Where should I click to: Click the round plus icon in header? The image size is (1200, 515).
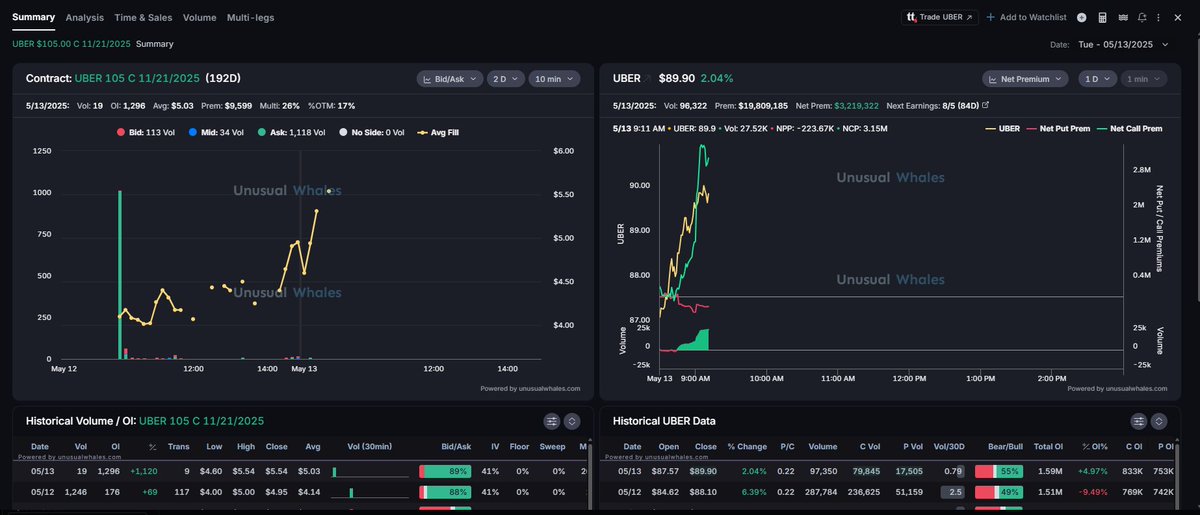coord(1081,17)
